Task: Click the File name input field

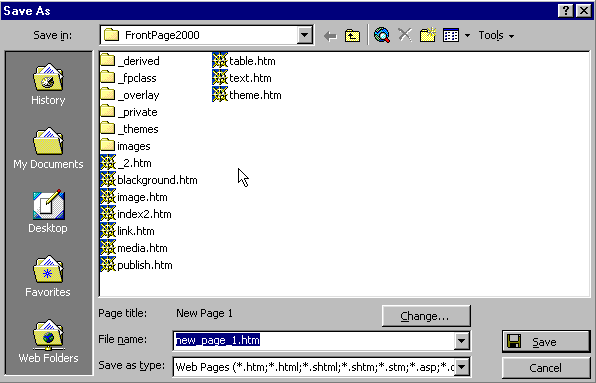Action: 314,340
